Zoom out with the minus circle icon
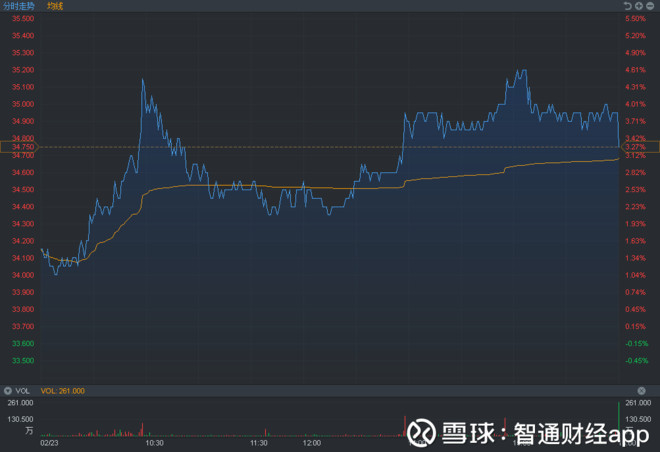 650,6
